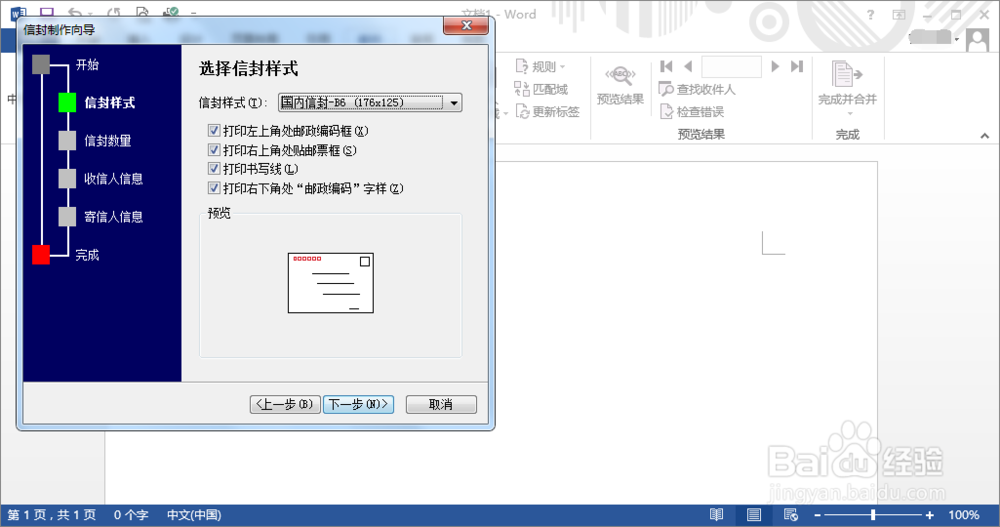Toggle 打印右下角处“邮政编码”字样 checkbox
The width and height of the screenshot is (1000, 527).
214,188
